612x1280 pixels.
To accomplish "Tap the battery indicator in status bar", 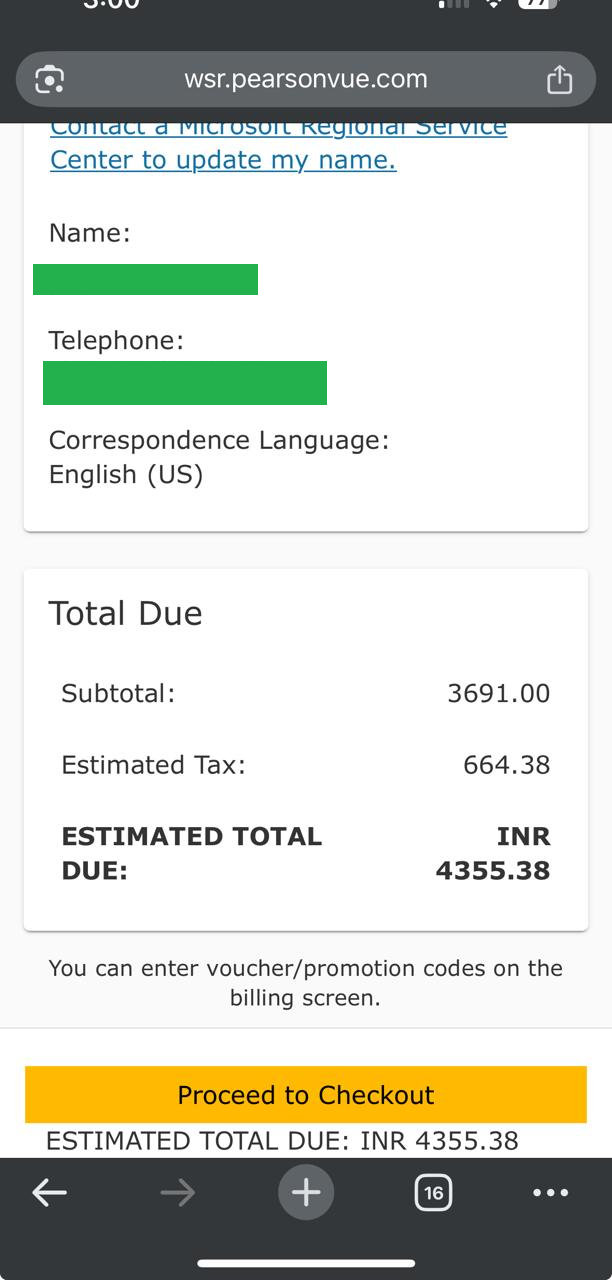I will tap(537, 4).
